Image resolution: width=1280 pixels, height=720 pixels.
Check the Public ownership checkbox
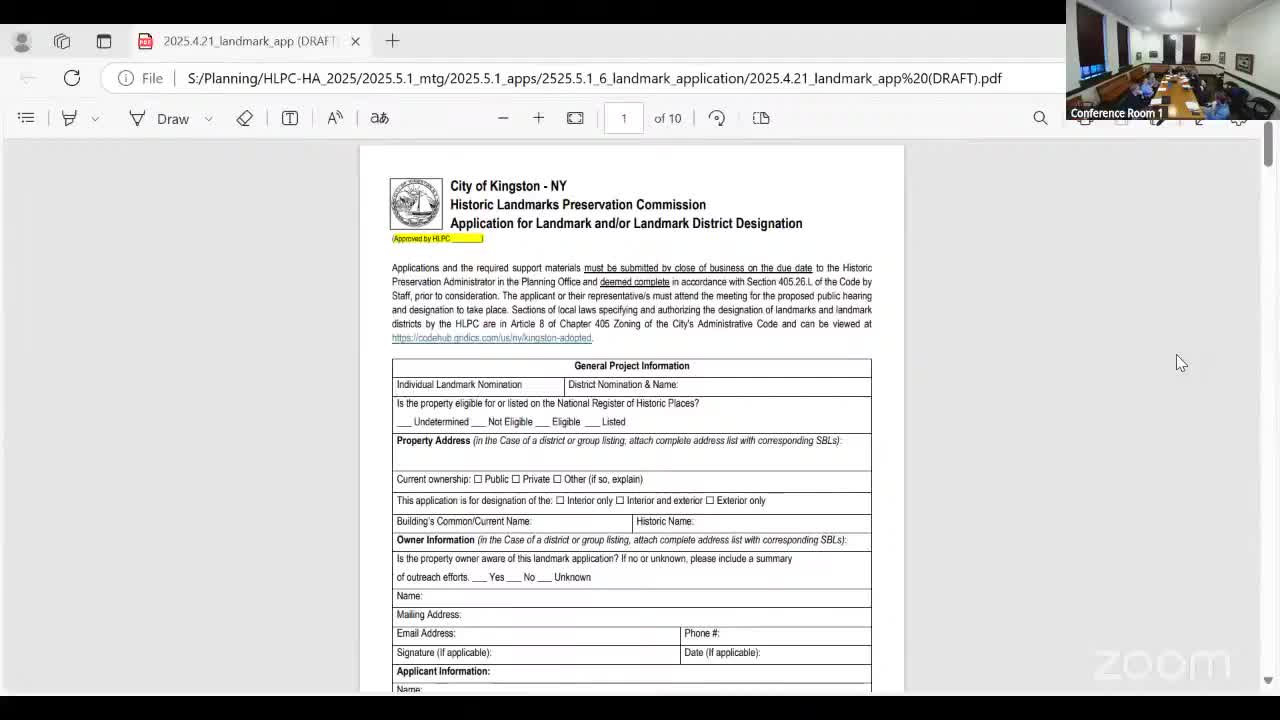478,479
